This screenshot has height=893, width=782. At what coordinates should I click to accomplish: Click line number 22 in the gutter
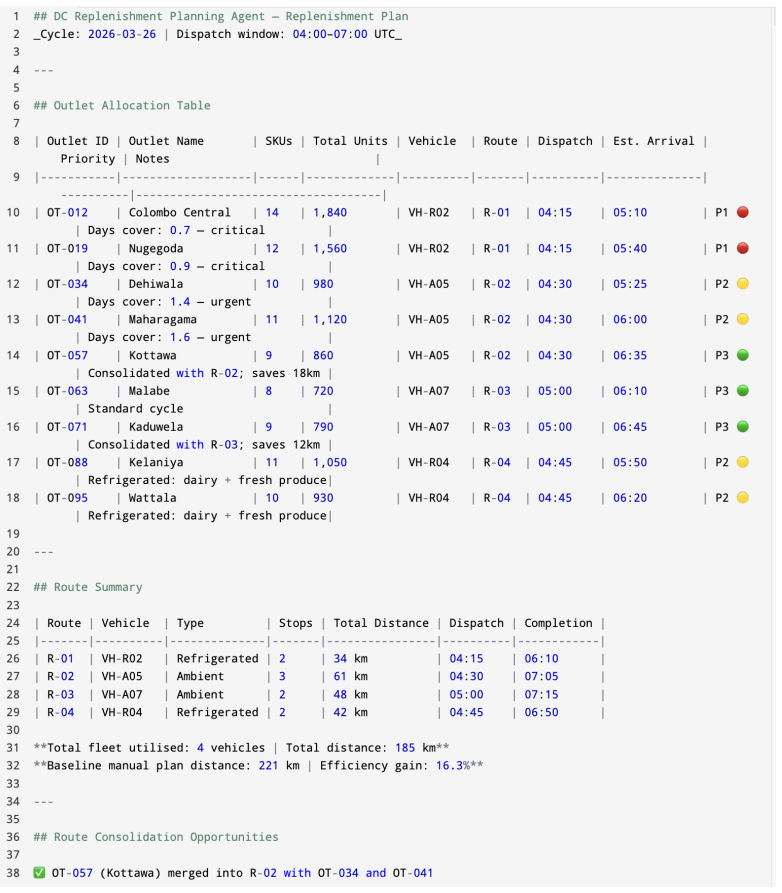13,587
